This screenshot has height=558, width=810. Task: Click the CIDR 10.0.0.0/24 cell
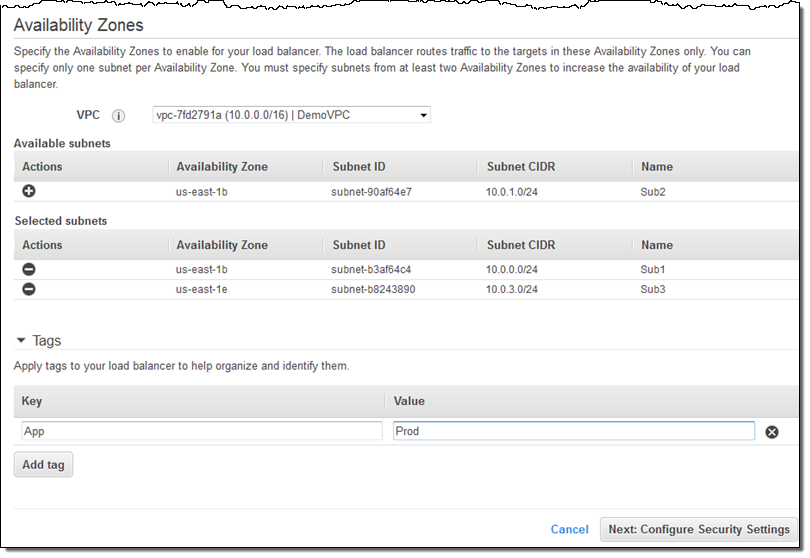coord(511,269)
